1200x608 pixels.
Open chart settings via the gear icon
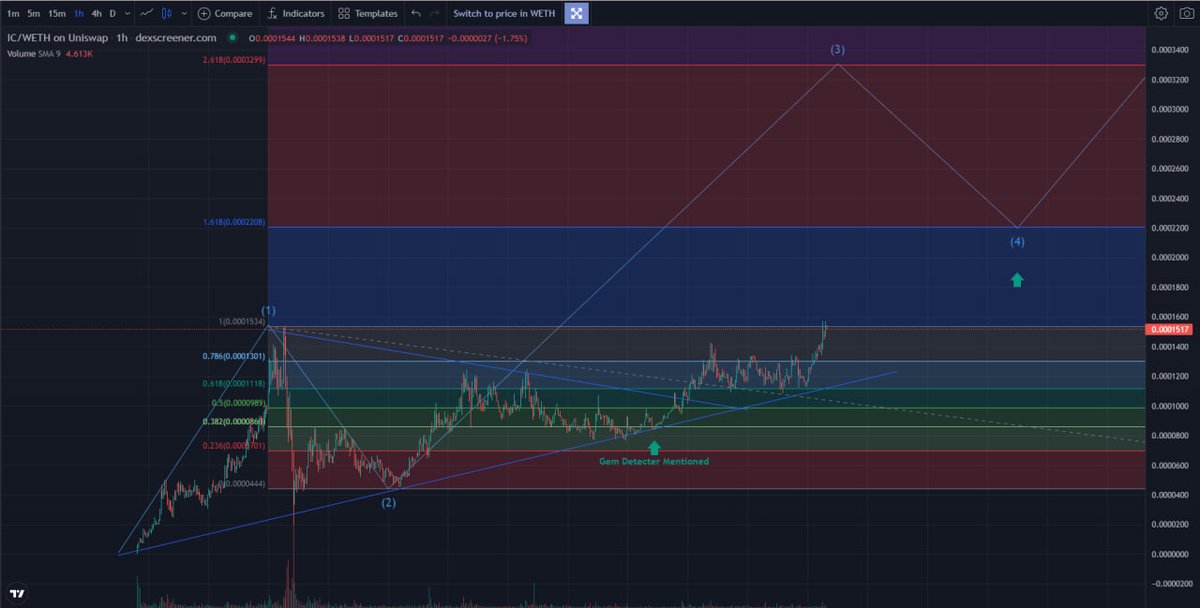tap(1161, 14)
